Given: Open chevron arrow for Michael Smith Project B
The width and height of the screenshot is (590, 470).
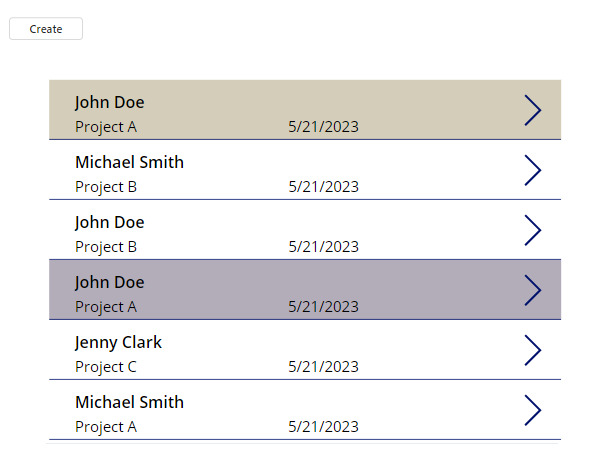Looking at the screenshot, I should tap(533, 170).
